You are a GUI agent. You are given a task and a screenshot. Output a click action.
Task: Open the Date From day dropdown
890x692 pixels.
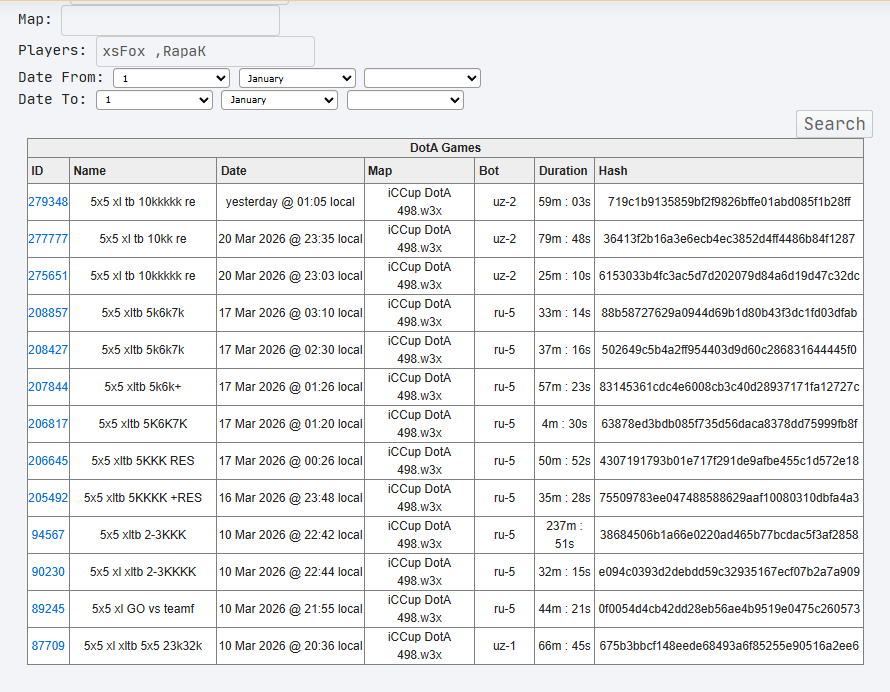[x=171, y=78]
